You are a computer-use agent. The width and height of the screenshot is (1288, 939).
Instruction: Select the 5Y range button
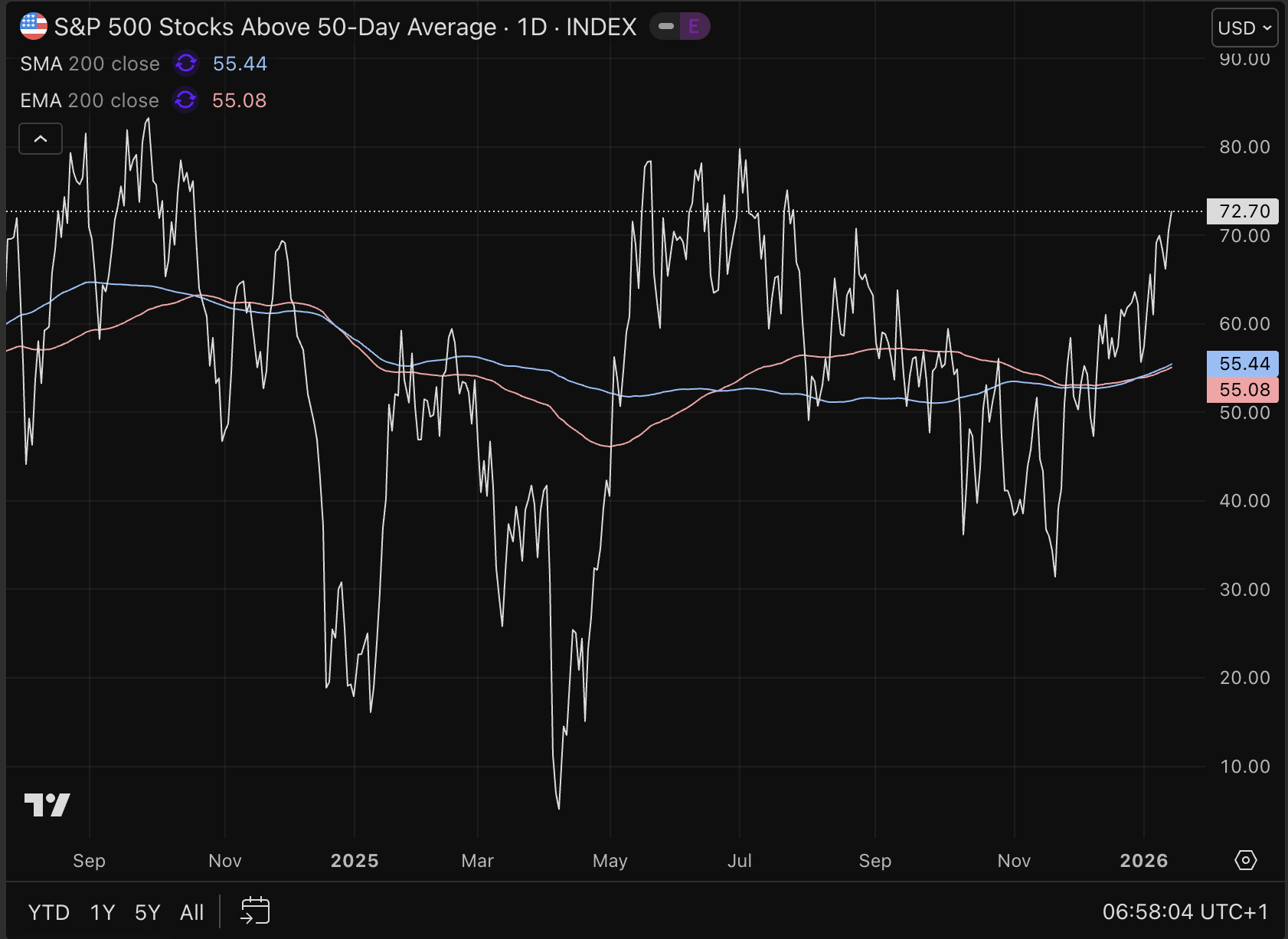[x=147, y=912]
